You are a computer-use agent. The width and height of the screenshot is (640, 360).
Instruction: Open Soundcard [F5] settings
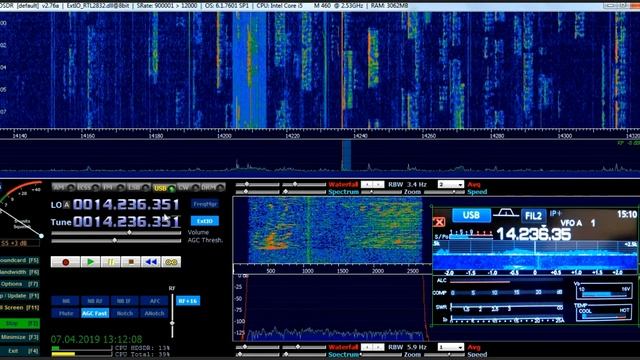20,260
